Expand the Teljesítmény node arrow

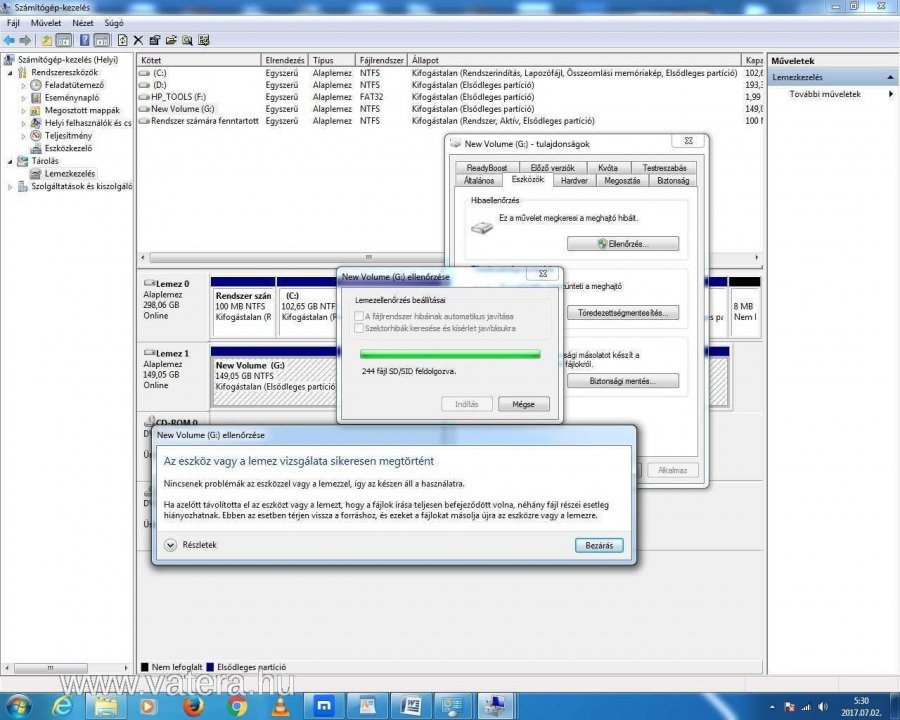[x=24, y=136]
